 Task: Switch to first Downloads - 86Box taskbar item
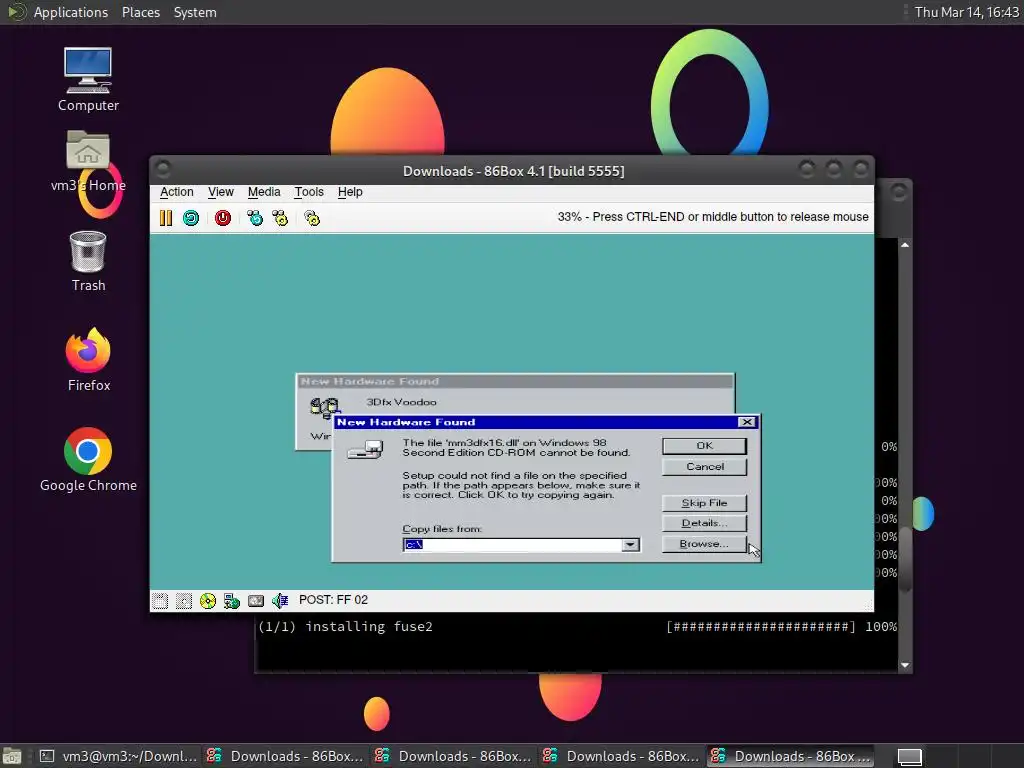click(x=285, y=756)
